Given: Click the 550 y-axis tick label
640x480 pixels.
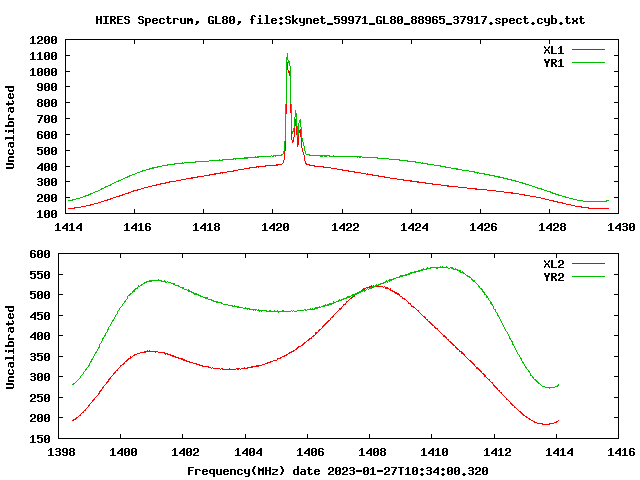Looking at the screenshot, I should pos(40,275).
